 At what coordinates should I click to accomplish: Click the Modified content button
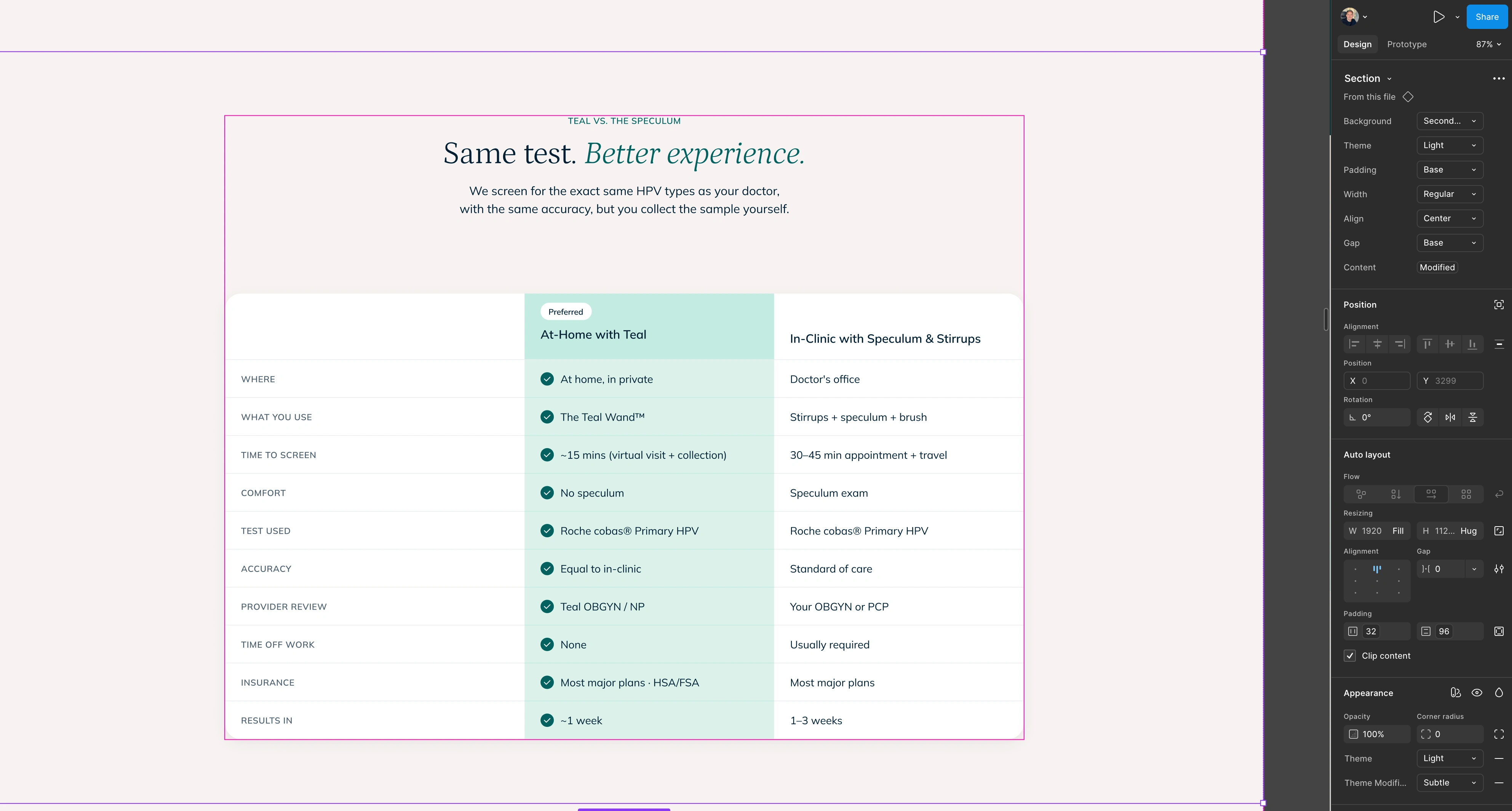1437,268
